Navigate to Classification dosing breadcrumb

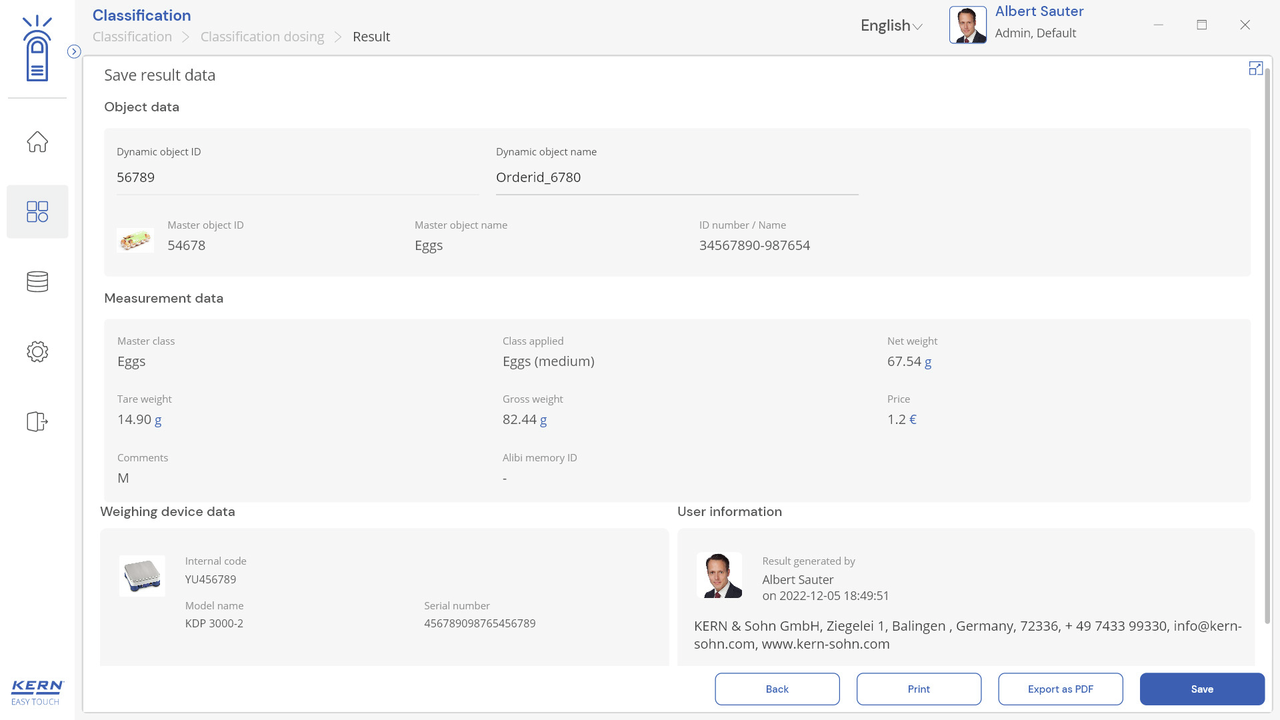(x=262, y=37)
